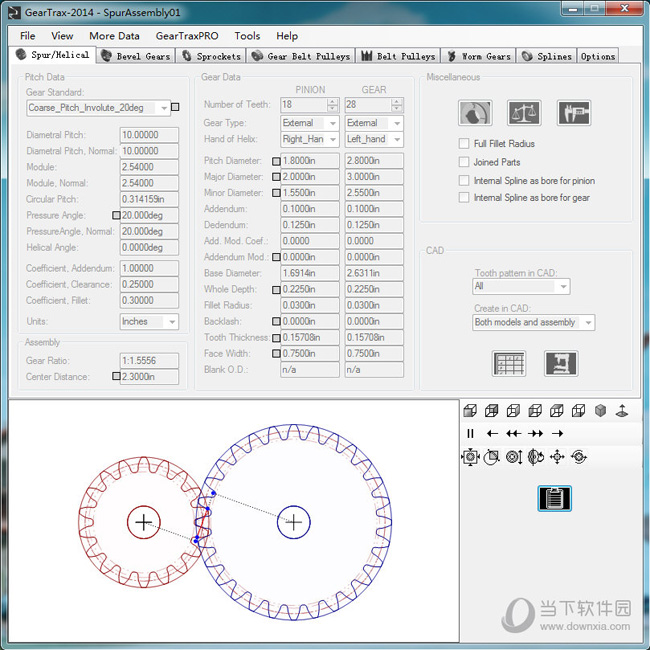Image resolution: width=650 pixels, height=650 pixels.
Task: Switch to the Bevel Gears tab
Action: pyautogui.click(x=136, y=56)
